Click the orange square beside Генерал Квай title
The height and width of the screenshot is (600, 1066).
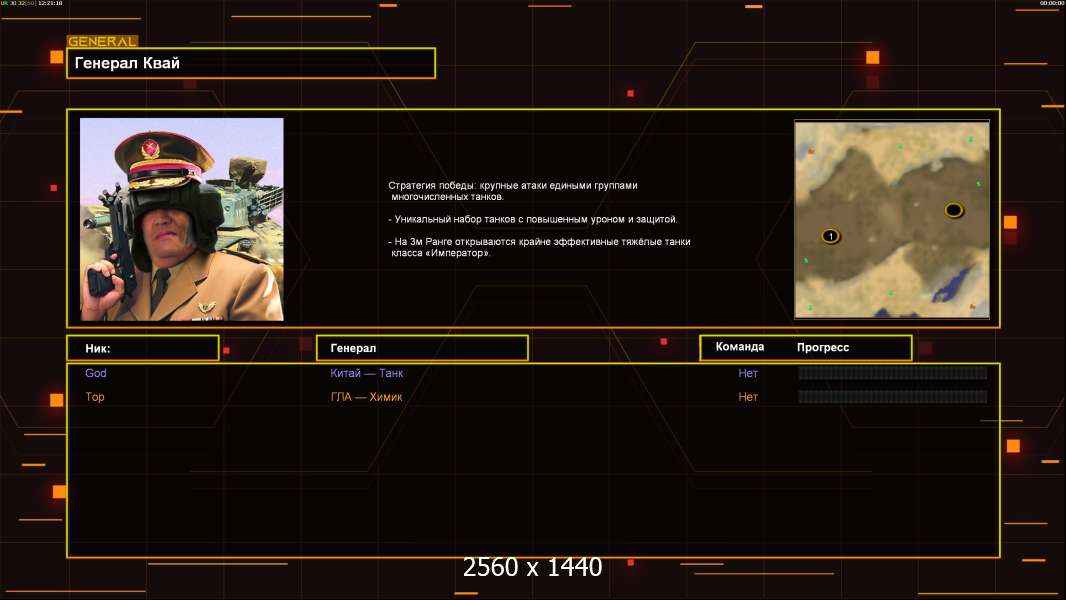pos(56,58)
